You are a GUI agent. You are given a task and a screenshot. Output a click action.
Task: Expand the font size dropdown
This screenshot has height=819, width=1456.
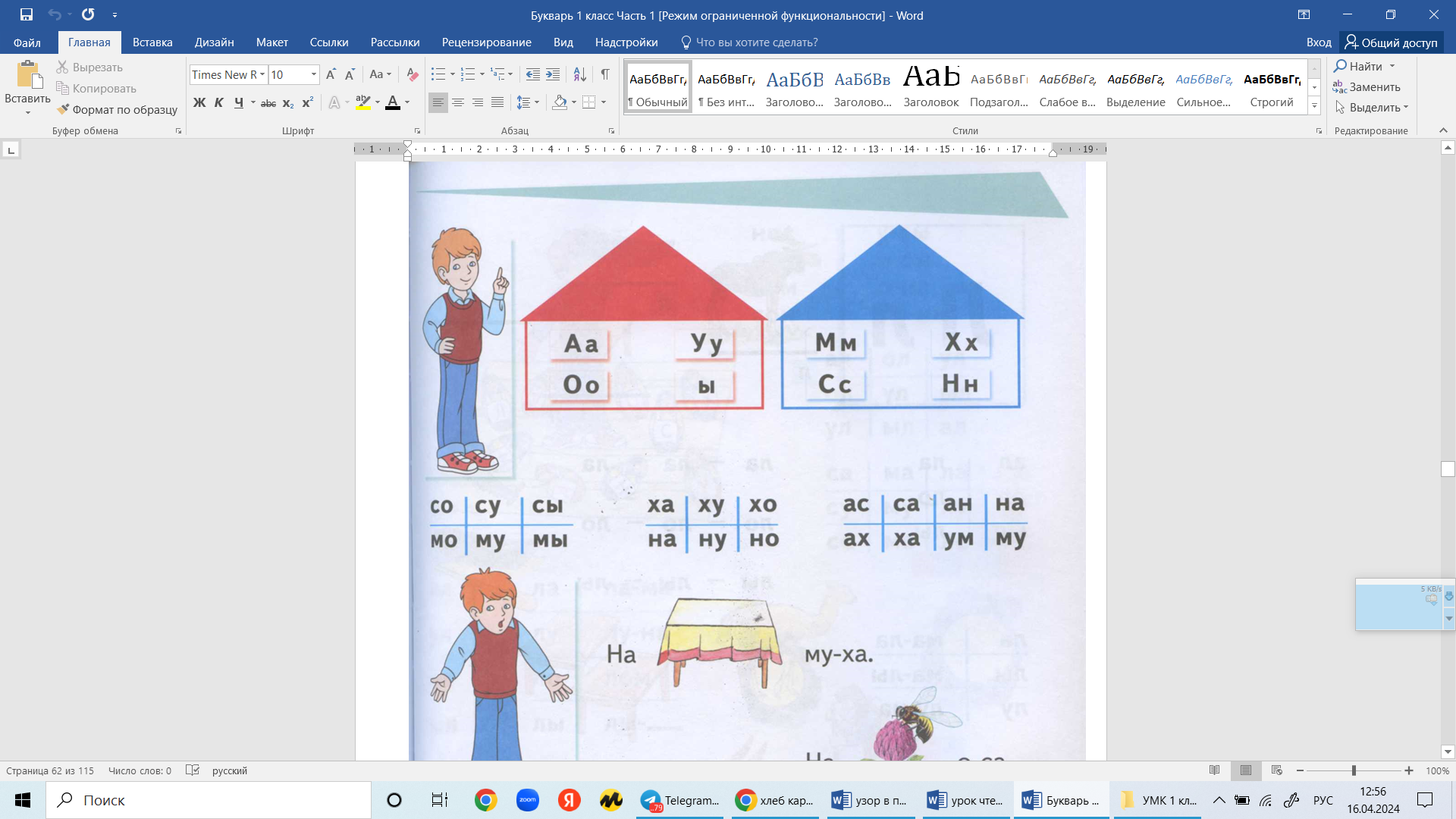[314, 74]
